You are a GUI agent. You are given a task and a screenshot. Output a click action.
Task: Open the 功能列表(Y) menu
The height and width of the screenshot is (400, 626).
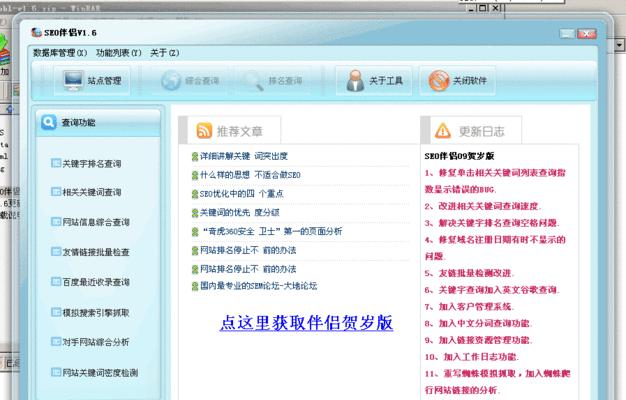119,53
